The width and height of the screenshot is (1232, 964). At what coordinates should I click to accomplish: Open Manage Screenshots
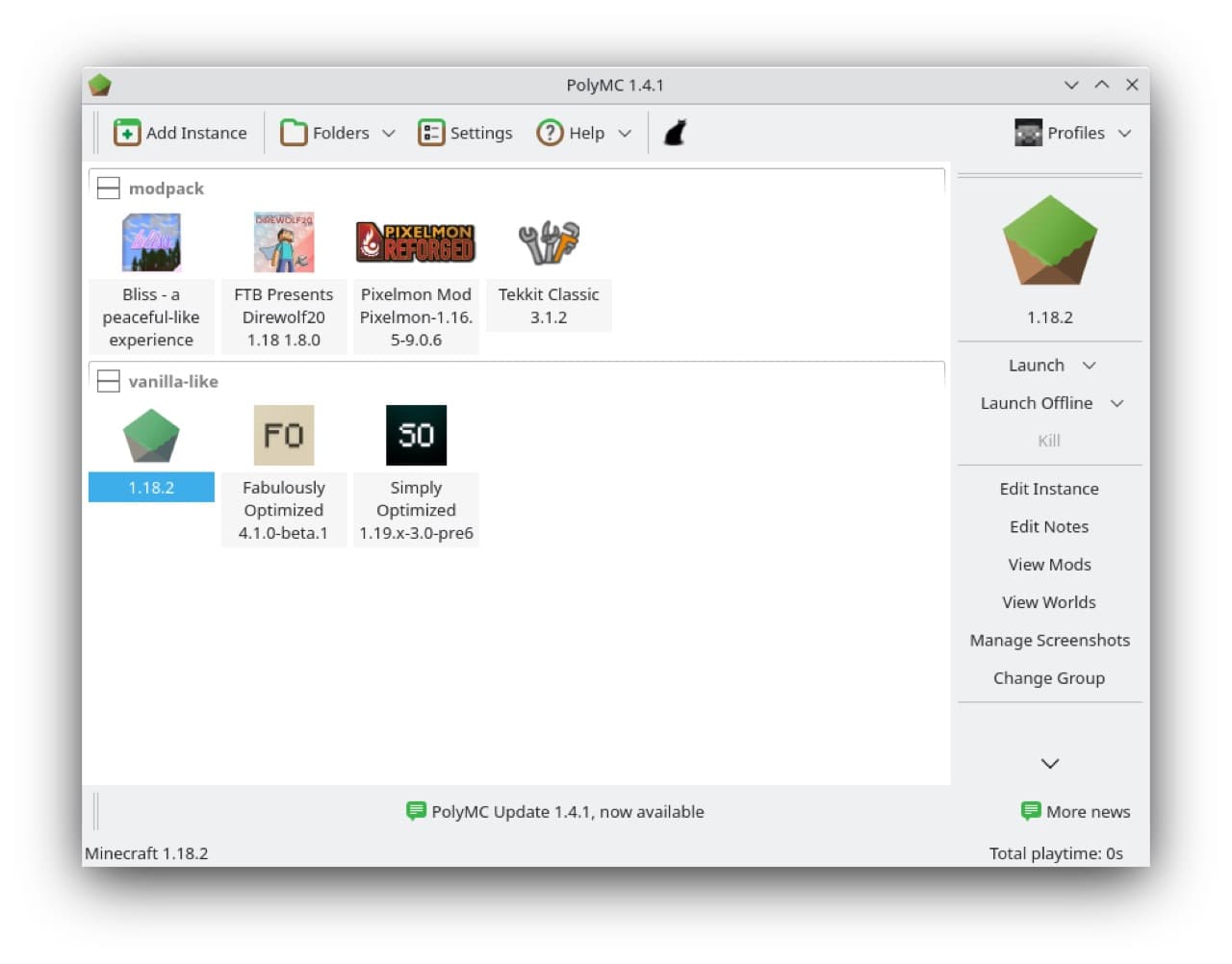[x=1050, y=641]
